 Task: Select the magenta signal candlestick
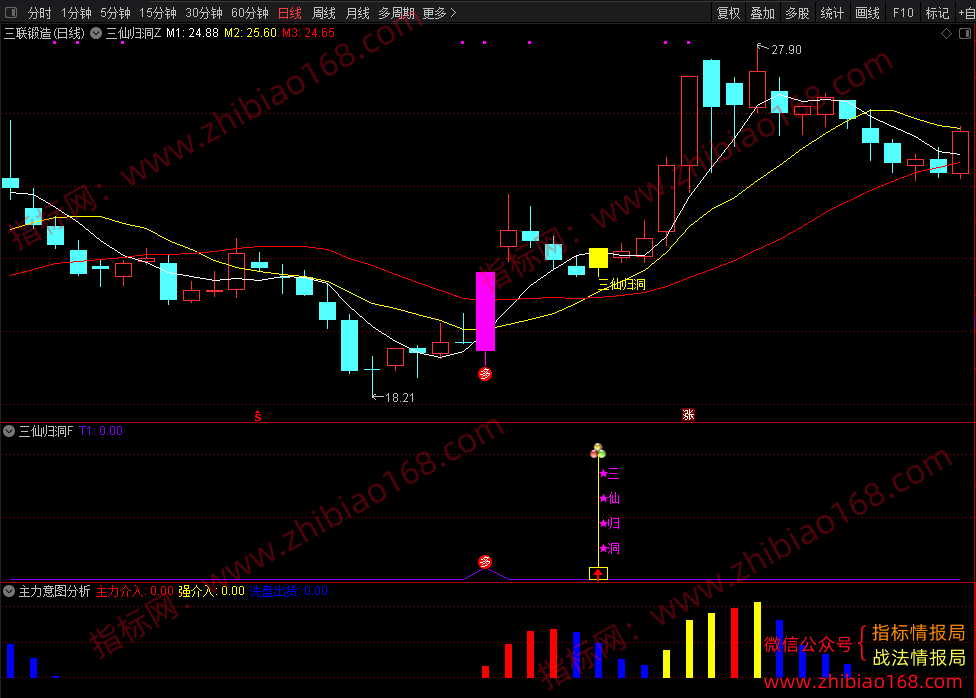486,311
